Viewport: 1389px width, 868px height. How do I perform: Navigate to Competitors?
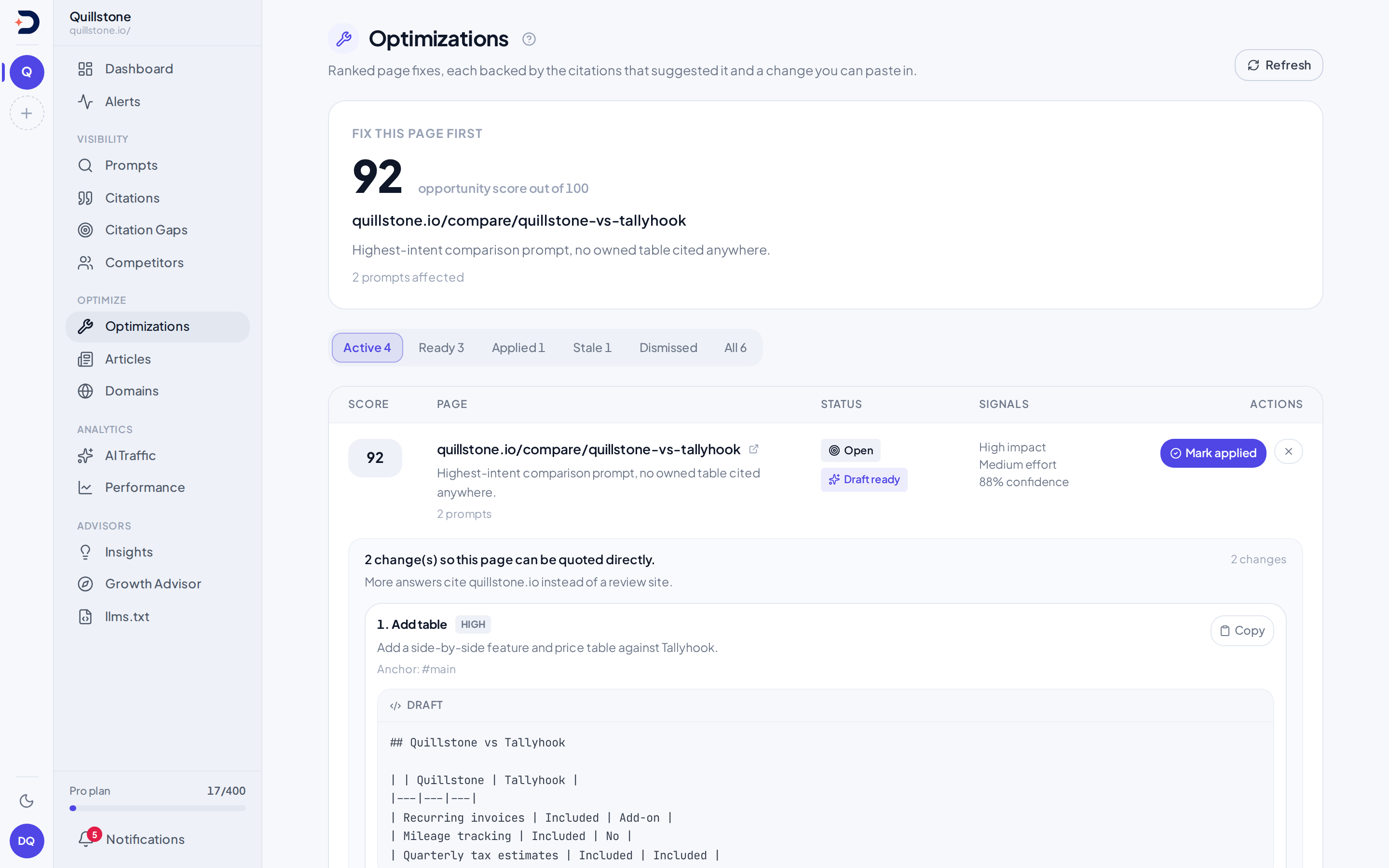coord(157,263)
